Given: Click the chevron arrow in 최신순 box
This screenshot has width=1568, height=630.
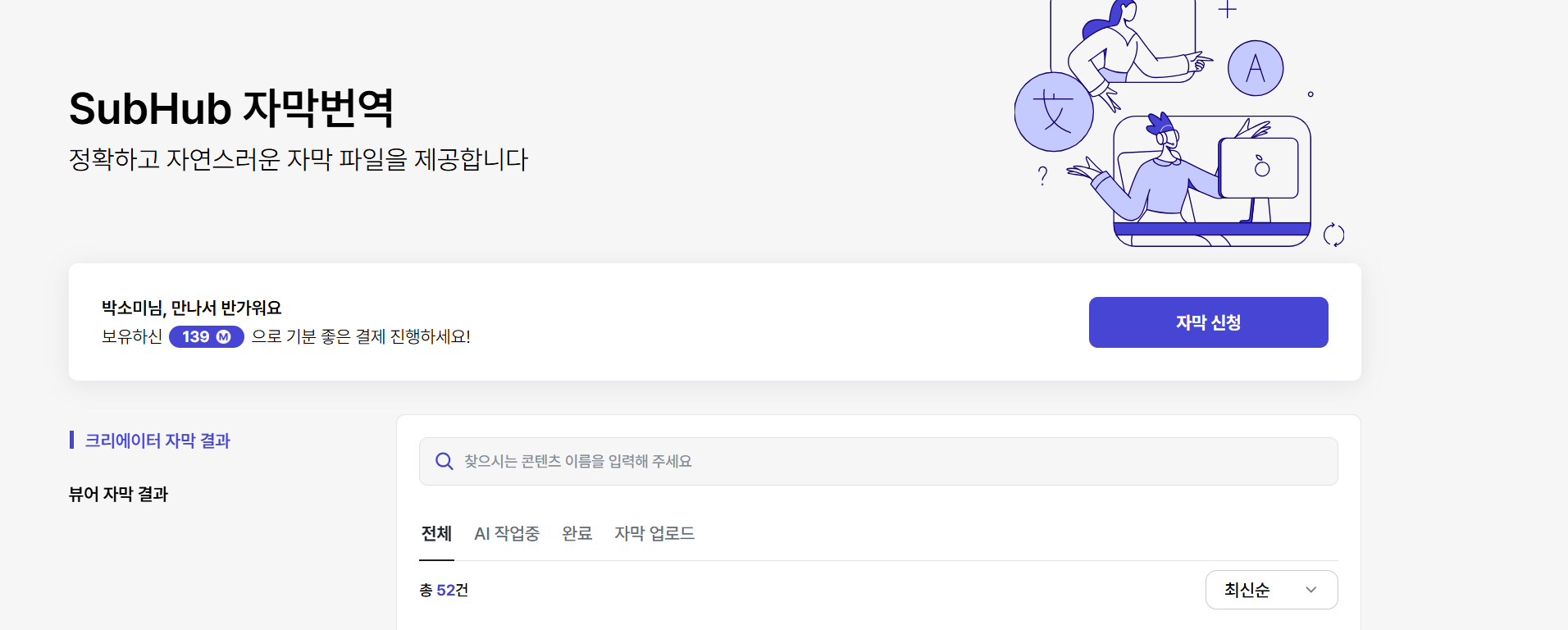Looking at the screenshot, I should click(1310, 590).
